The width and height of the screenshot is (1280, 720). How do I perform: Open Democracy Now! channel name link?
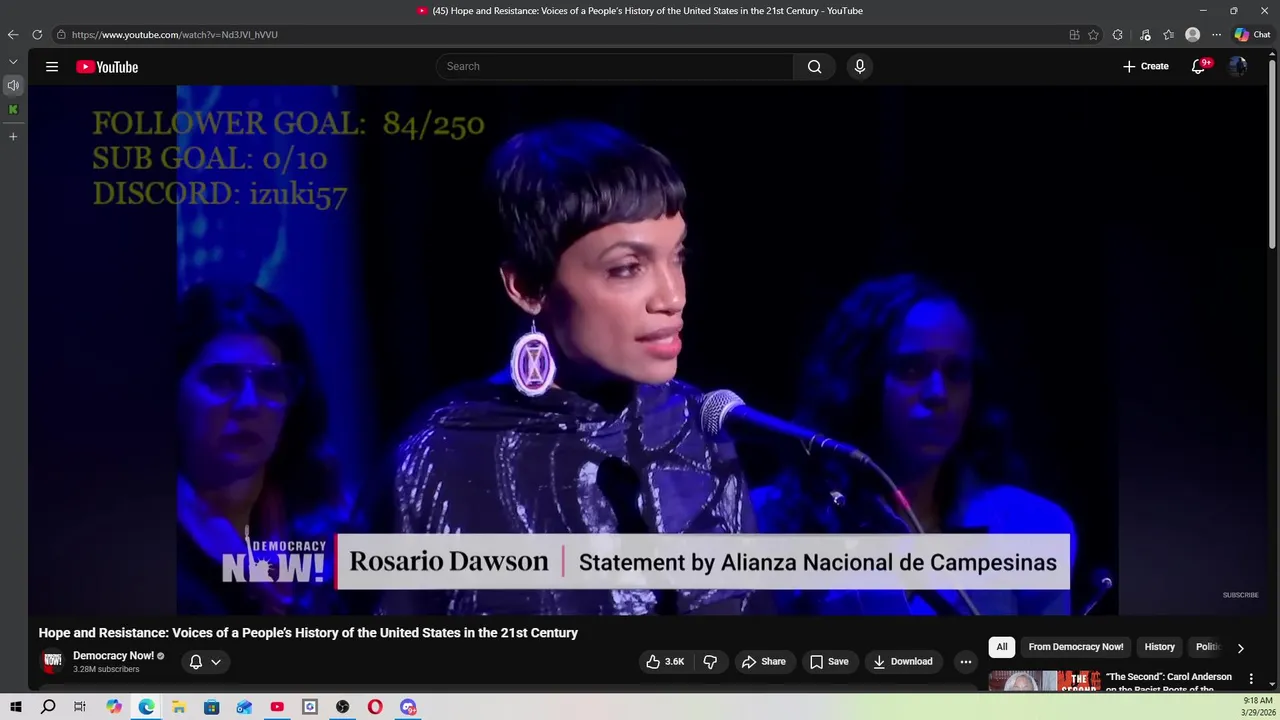[113, 656]
